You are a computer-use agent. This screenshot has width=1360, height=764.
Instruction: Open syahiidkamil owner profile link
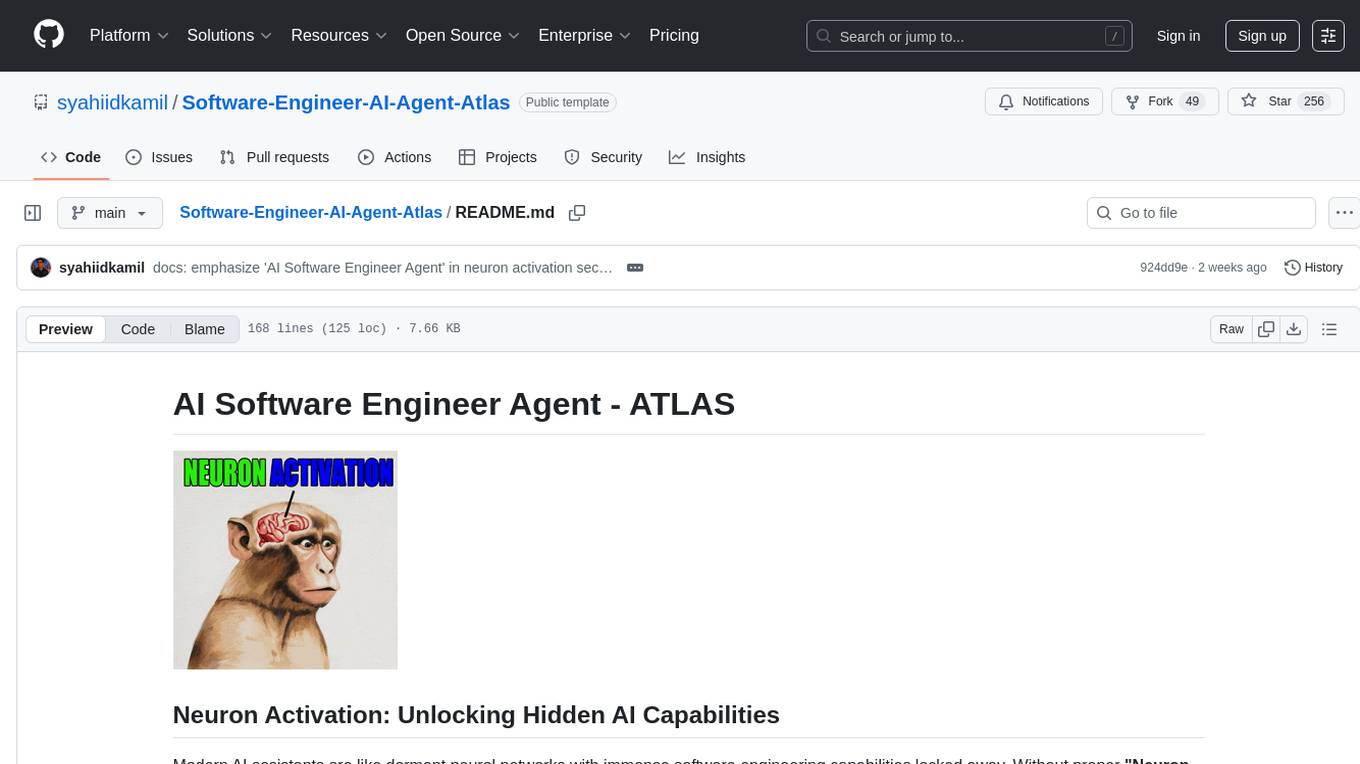(x=112, y=102)
